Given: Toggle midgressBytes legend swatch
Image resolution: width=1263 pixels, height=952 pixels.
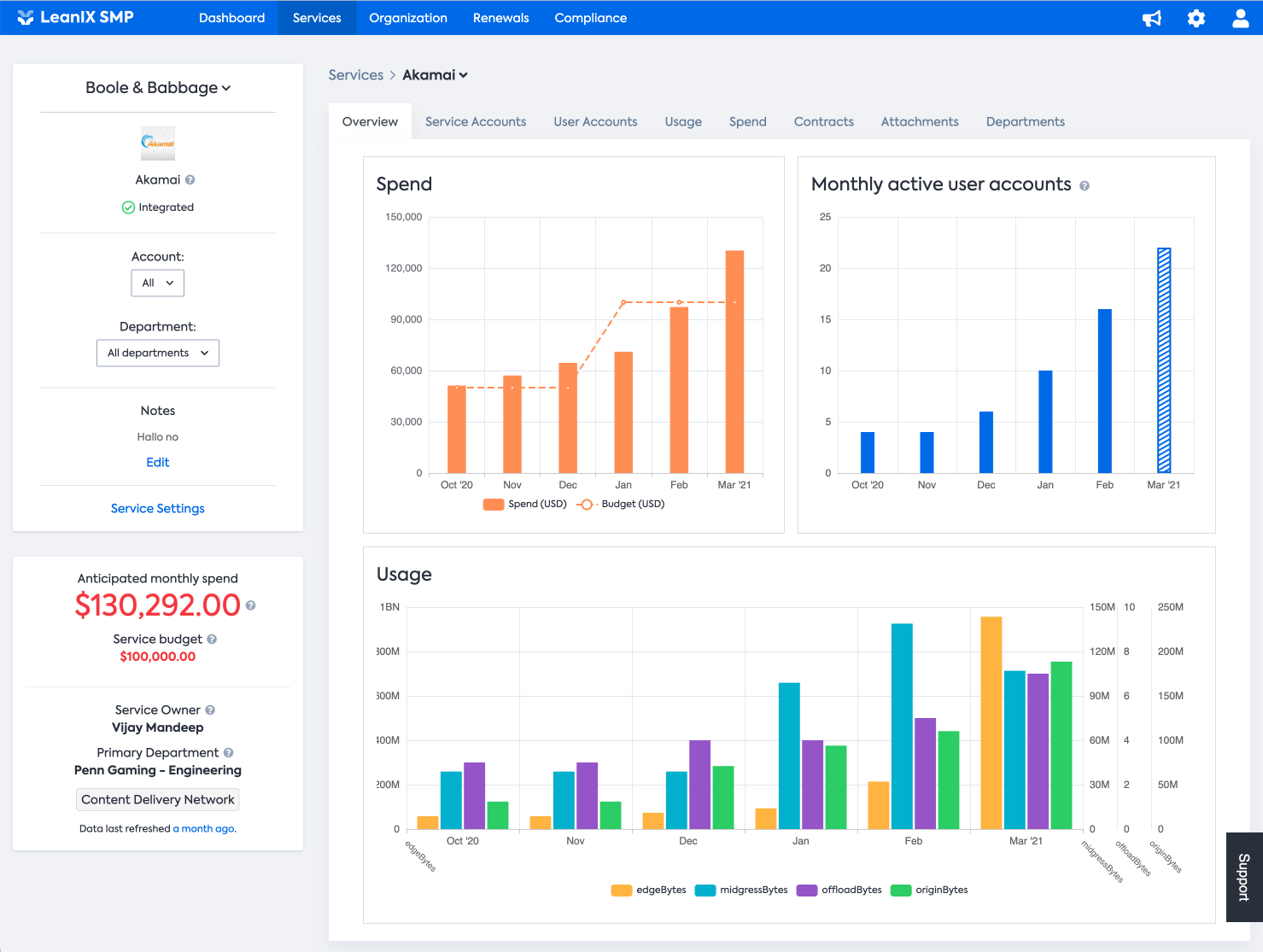Looking at the screenshot, I should 705,890.
